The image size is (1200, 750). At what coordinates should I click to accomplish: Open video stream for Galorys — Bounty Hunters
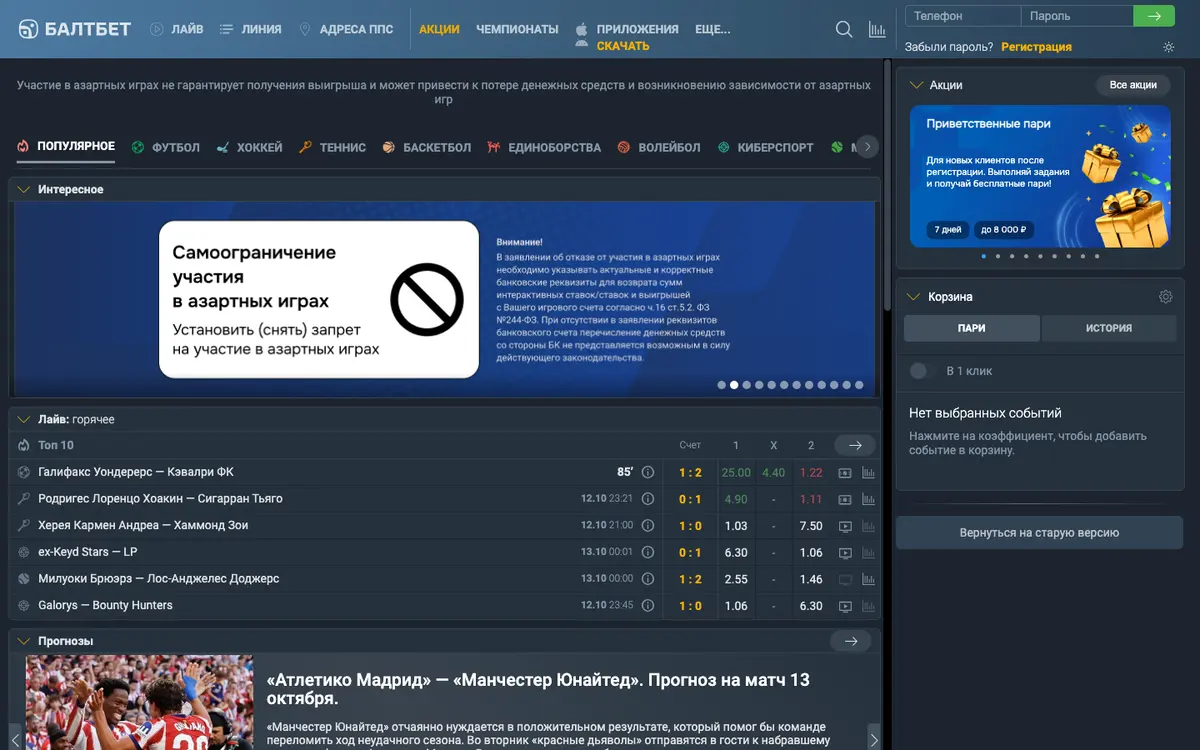click(845, 606)
